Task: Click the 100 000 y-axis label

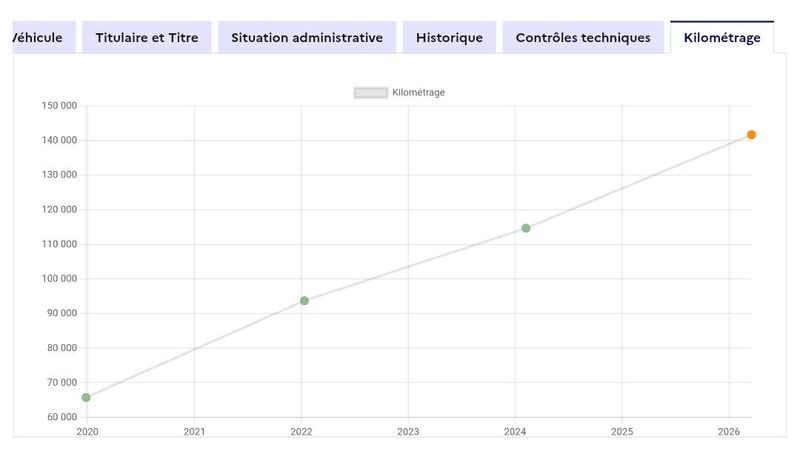Action: coord(59,278)
